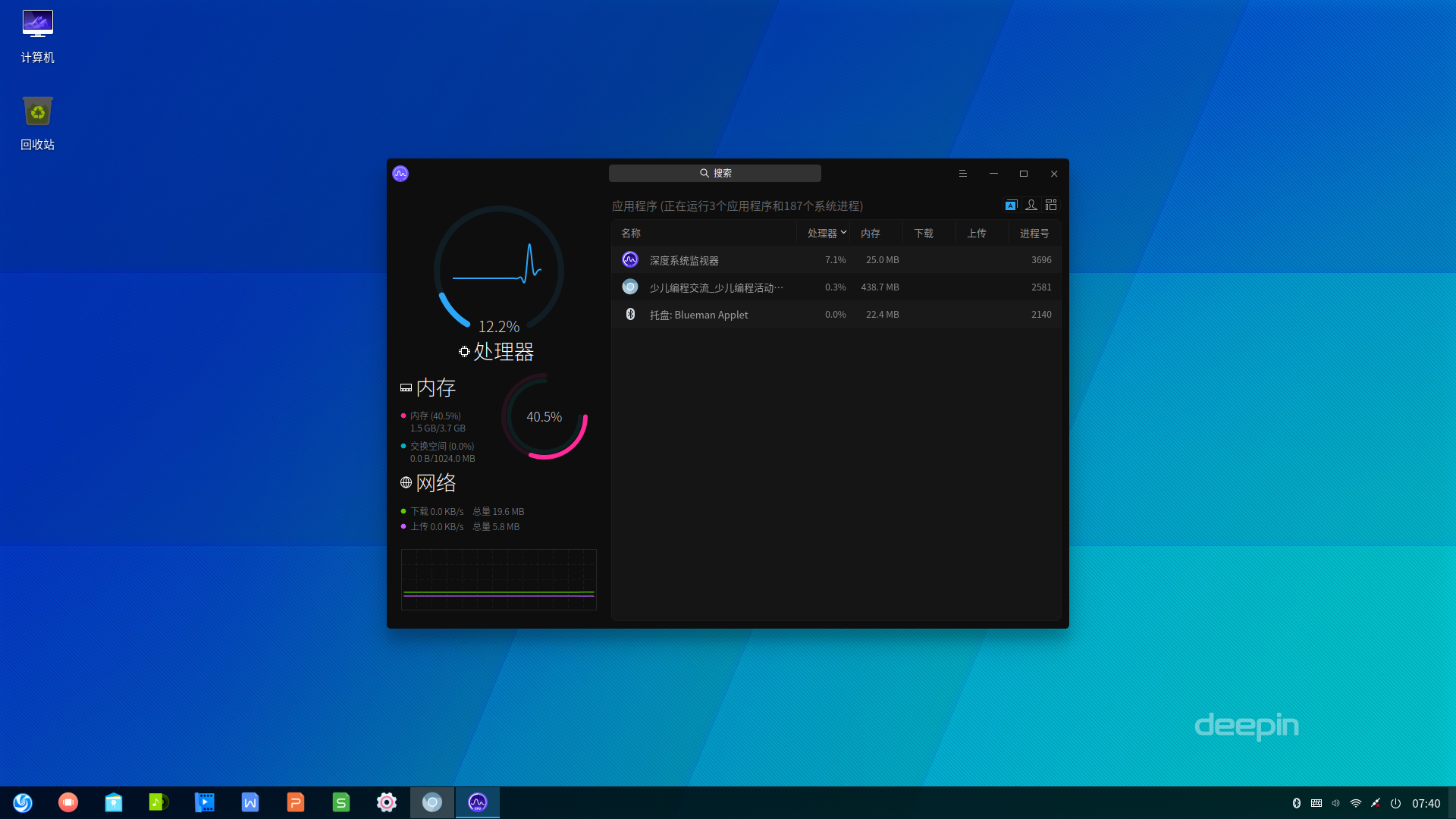Click the 438.7 MB memory value
1456x819 pixels.
tap(880, 287)
